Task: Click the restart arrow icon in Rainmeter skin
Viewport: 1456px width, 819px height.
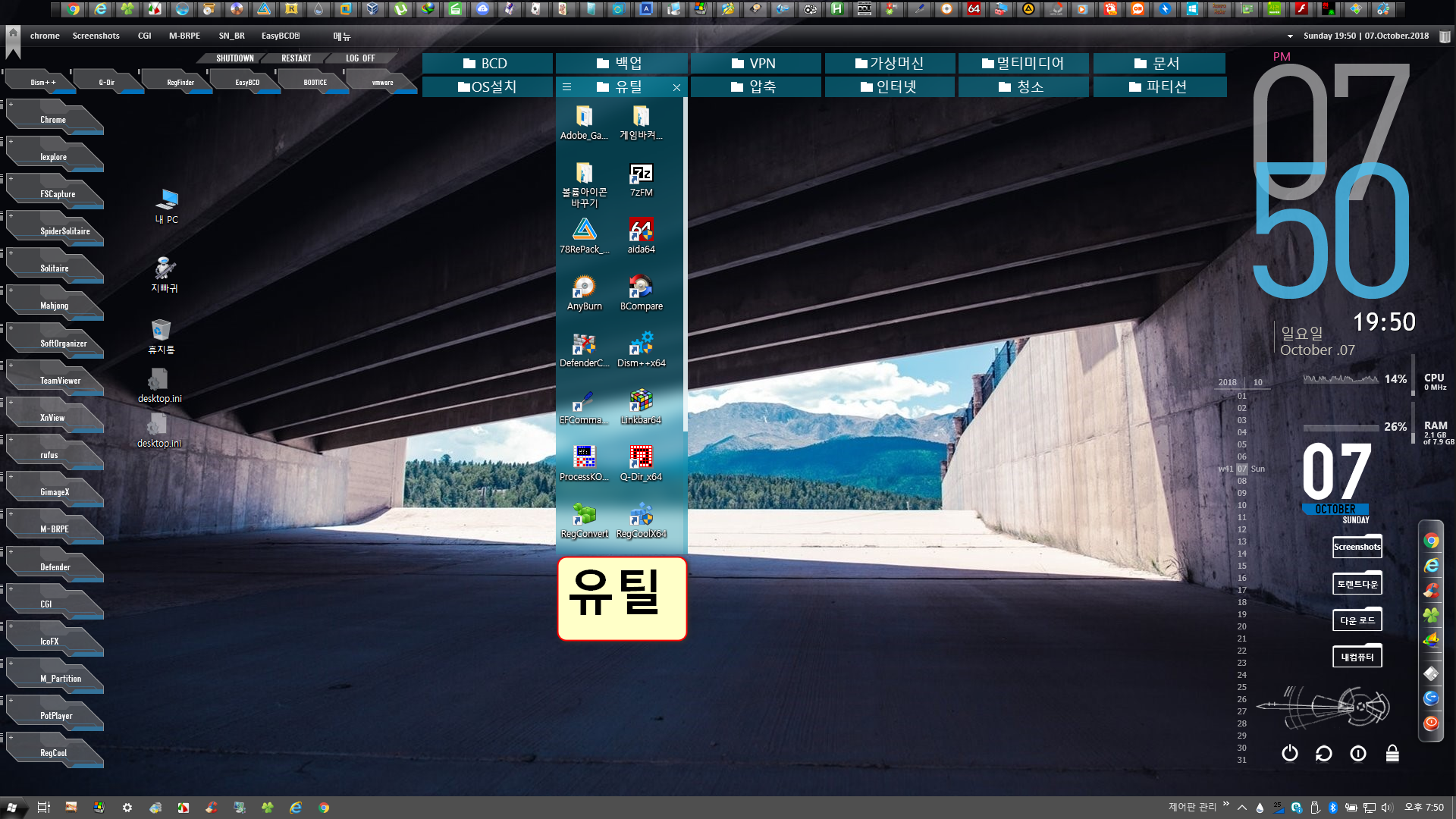Action: [1323, 753]
